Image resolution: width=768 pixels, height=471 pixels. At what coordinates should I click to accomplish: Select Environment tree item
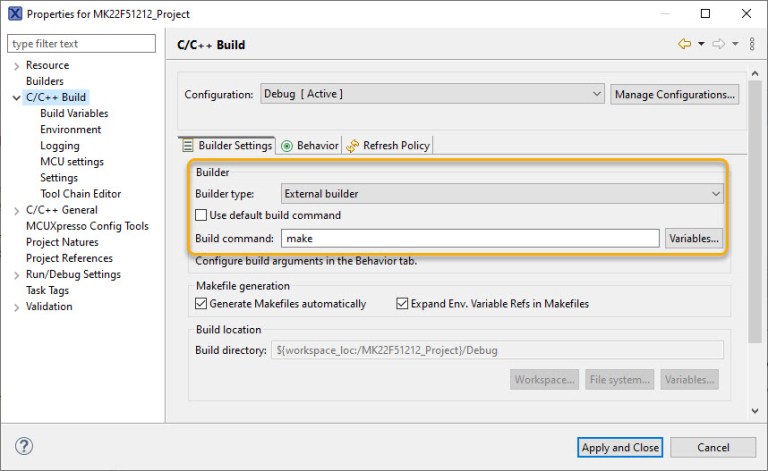point(71,130)
